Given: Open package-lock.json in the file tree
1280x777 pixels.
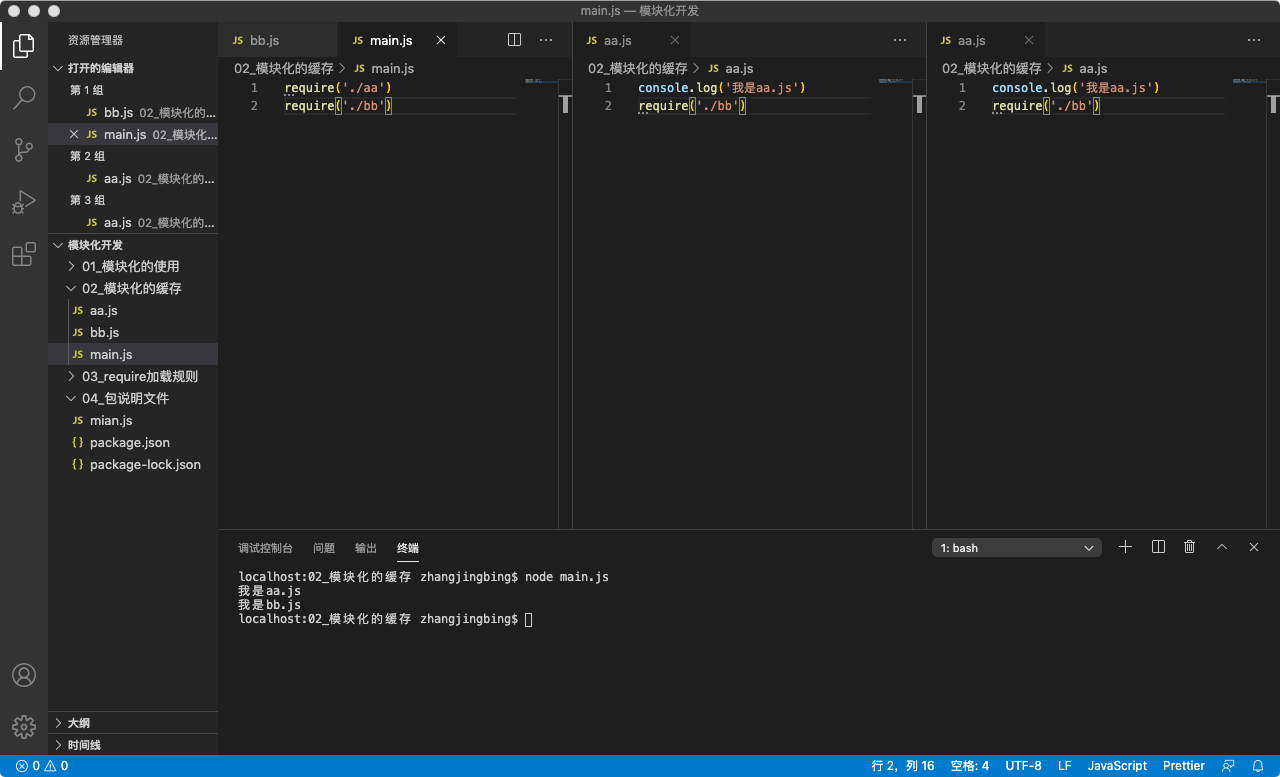Looking at the screenshot, I should (133, 464).
